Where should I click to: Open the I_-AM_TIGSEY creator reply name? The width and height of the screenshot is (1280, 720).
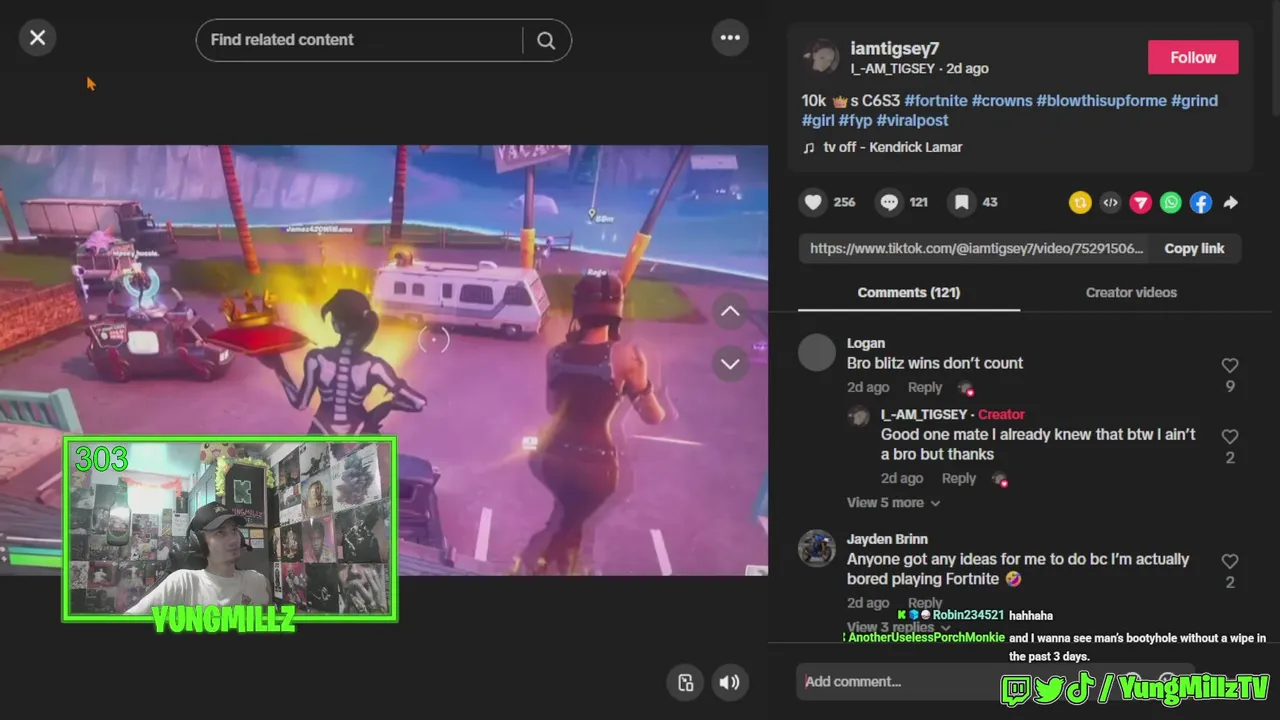(924, 414)
